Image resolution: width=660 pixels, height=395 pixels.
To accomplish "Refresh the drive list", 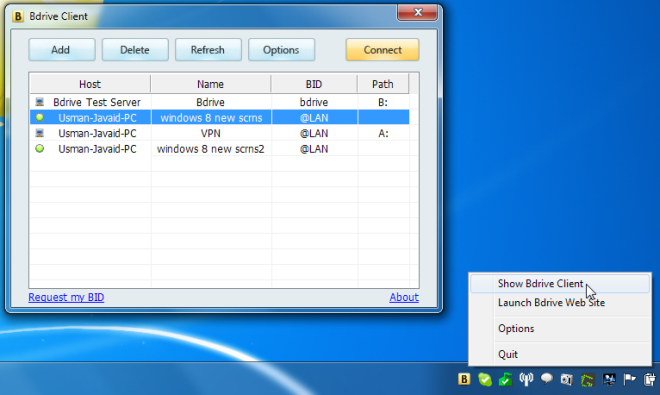I will tap(208, 50).
